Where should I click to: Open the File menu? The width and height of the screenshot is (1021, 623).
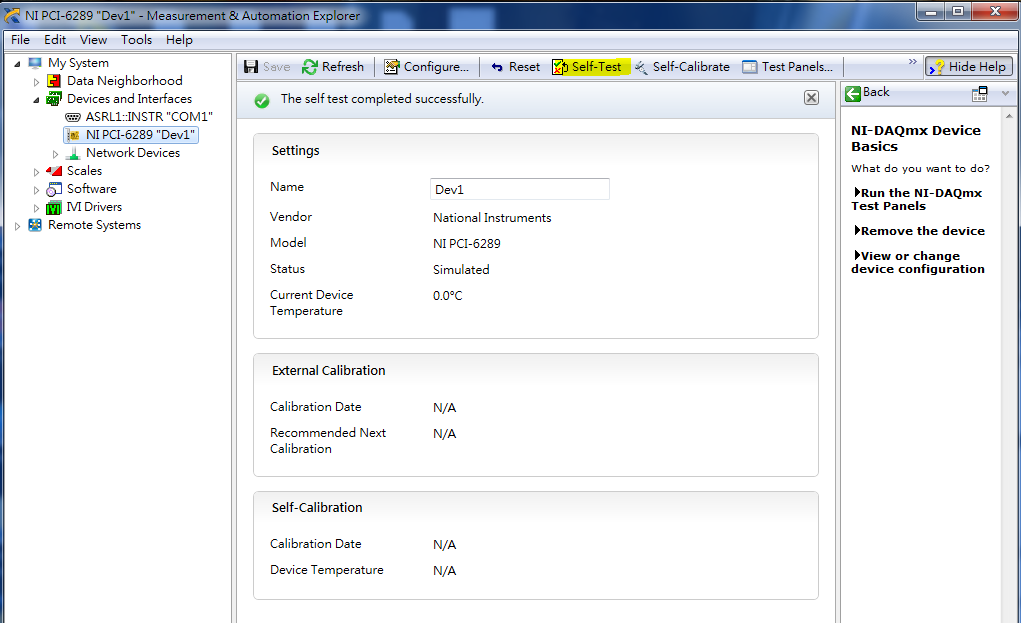(20, 40)
